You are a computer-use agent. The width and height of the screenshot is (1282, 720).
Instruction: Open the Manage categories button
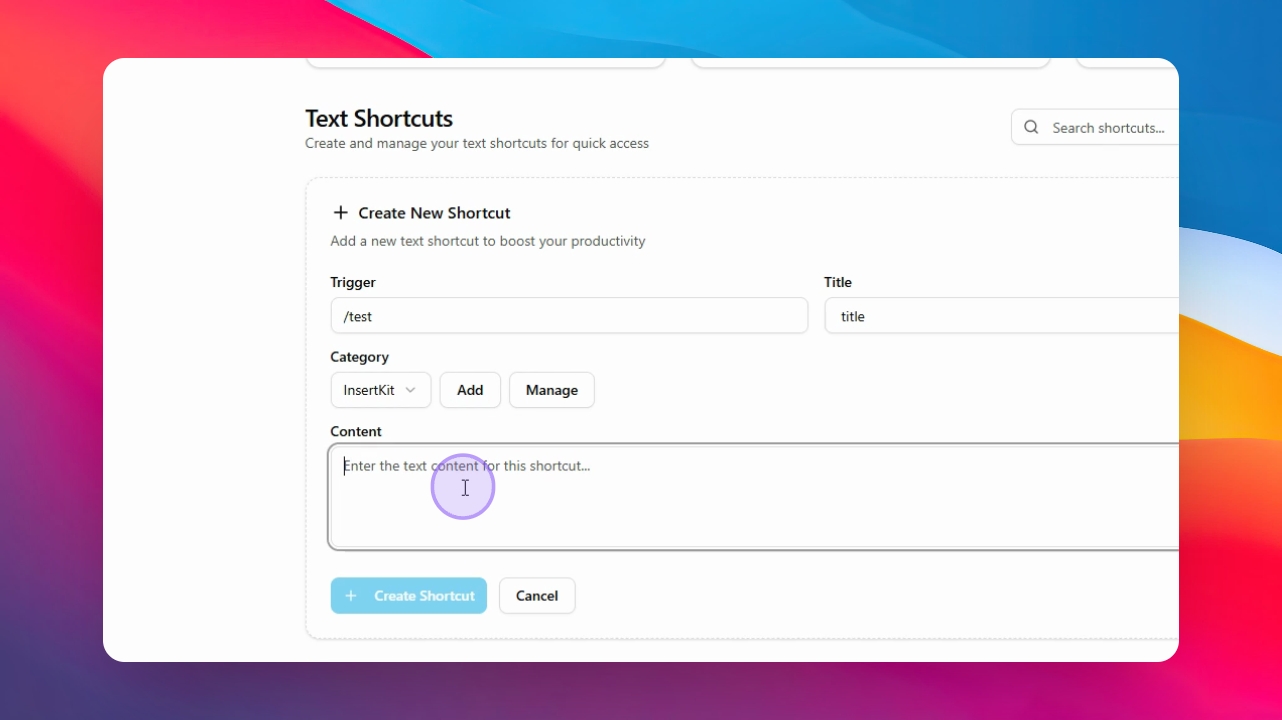point(552,390)
